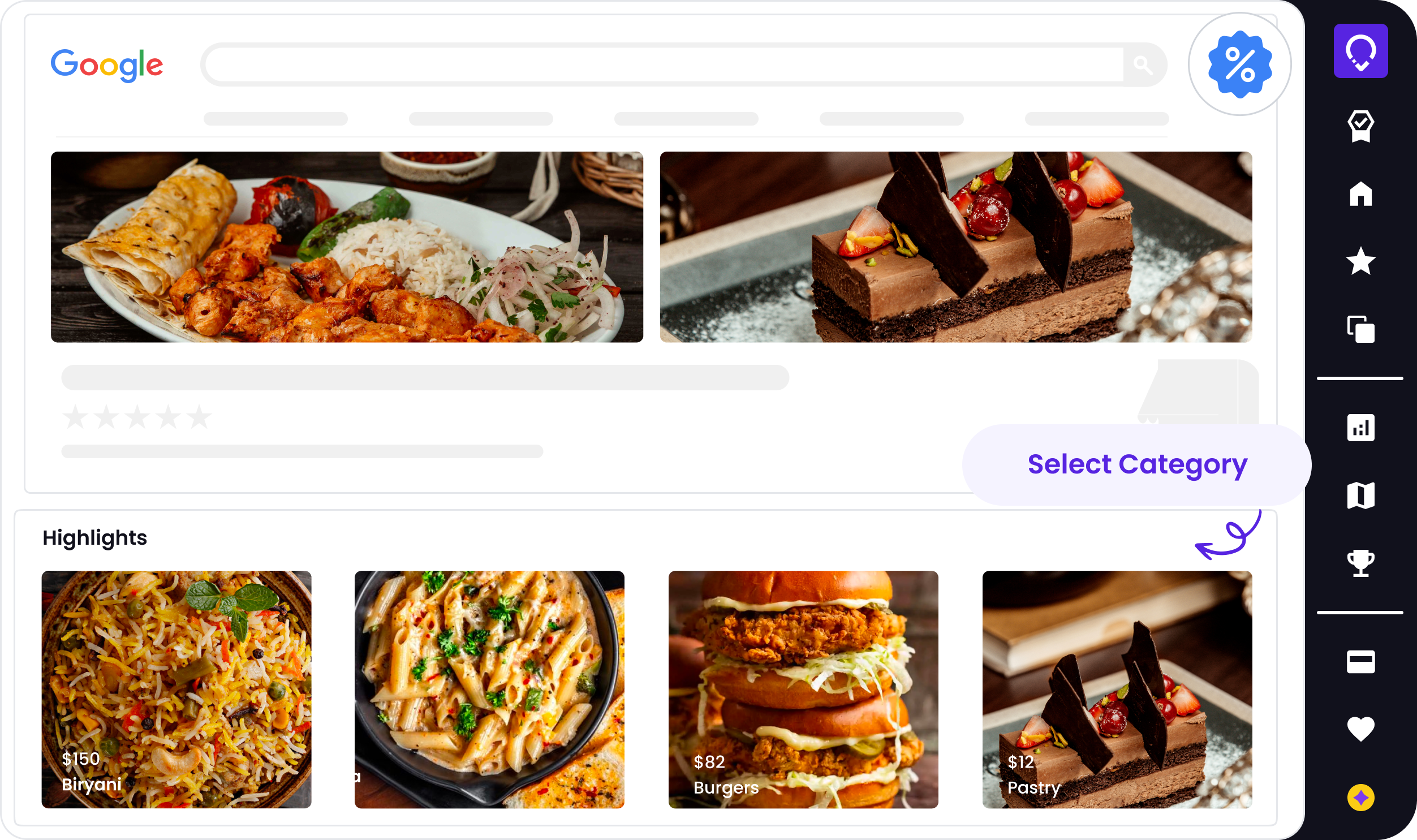
Task: Click the Google logo
Action: coord(107,65)
